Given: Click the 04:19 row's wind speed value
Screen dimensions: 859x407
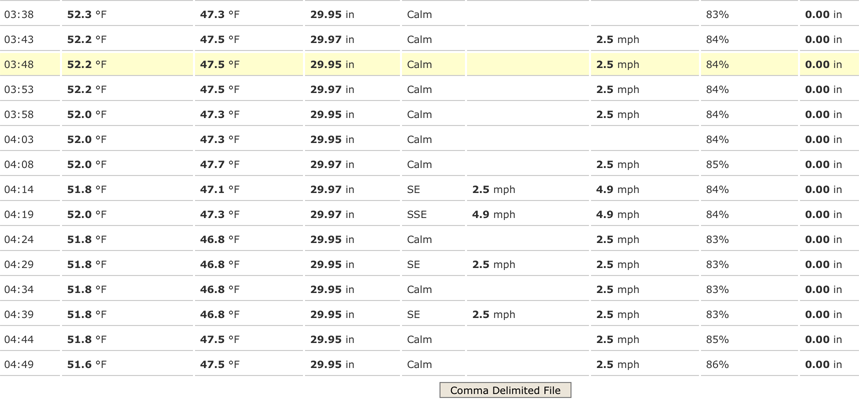Looking at the screenshot, I should click(494, 215).
